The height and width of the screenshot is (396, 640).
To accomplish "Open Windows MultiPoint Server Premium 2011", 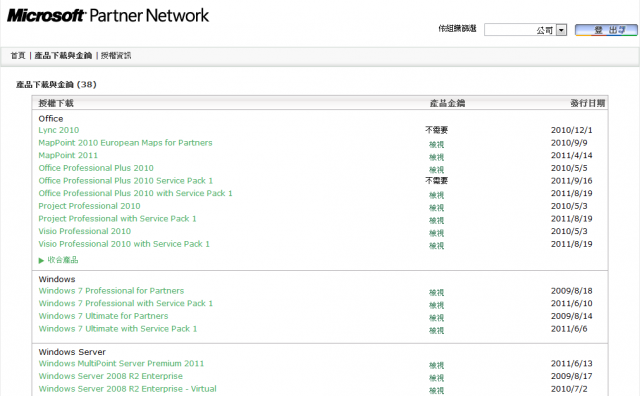I will click(121, 364).
